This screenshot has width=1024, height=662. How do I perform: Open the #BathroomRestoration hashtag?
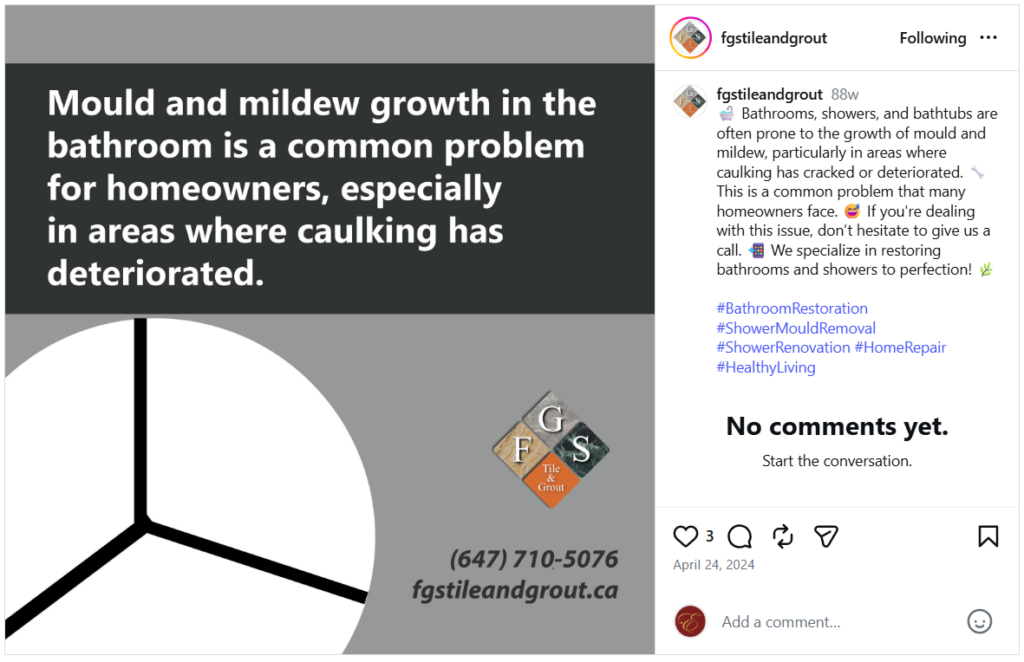pos(792,308)
